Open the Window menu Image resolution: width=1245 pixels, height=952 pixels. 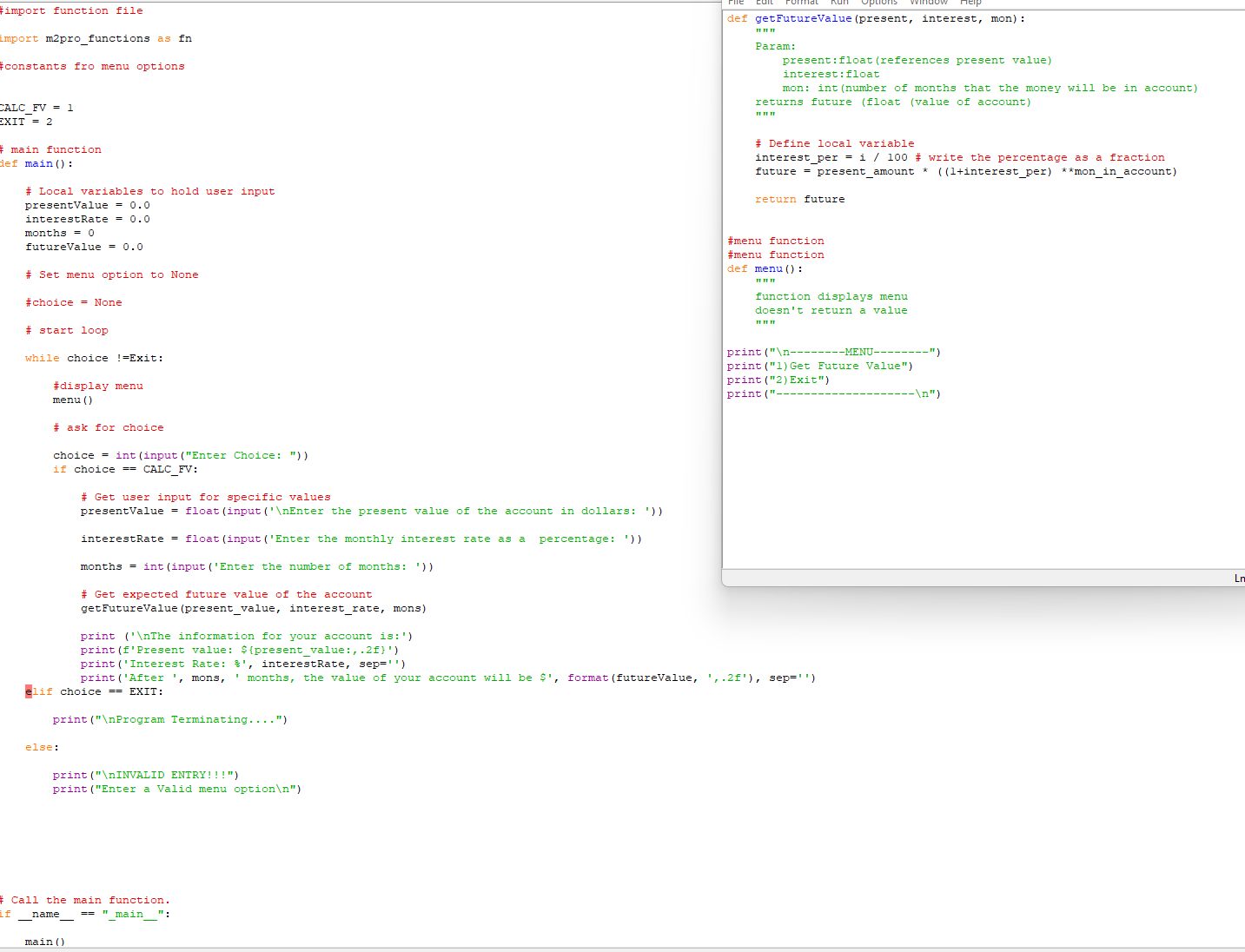(x=928, y=3)
